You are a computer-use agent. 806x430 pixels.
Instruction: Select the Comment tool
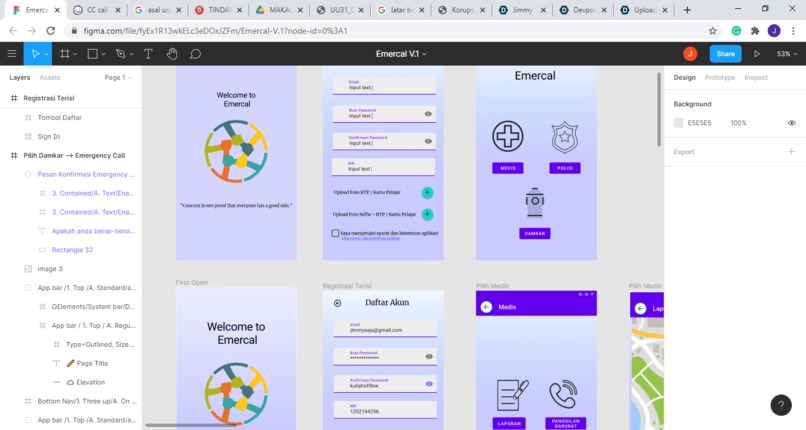click(195, 53)
